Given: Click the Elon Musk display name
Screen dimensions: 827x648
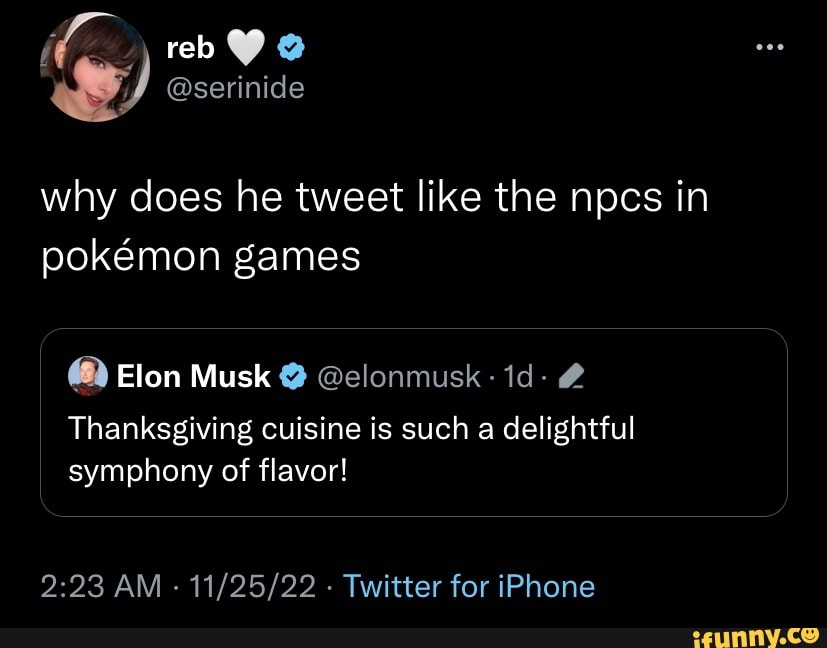Looking at the screenshot, I should [193, 377].
